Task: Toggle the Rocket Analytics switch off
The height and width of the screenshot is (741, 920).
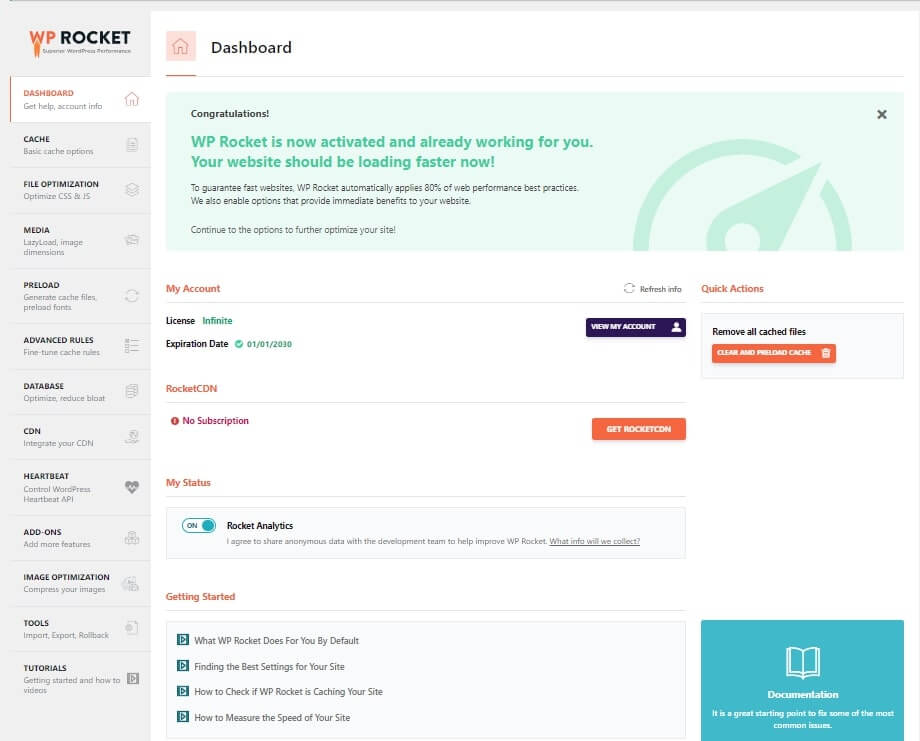Action: click(199, 525)
